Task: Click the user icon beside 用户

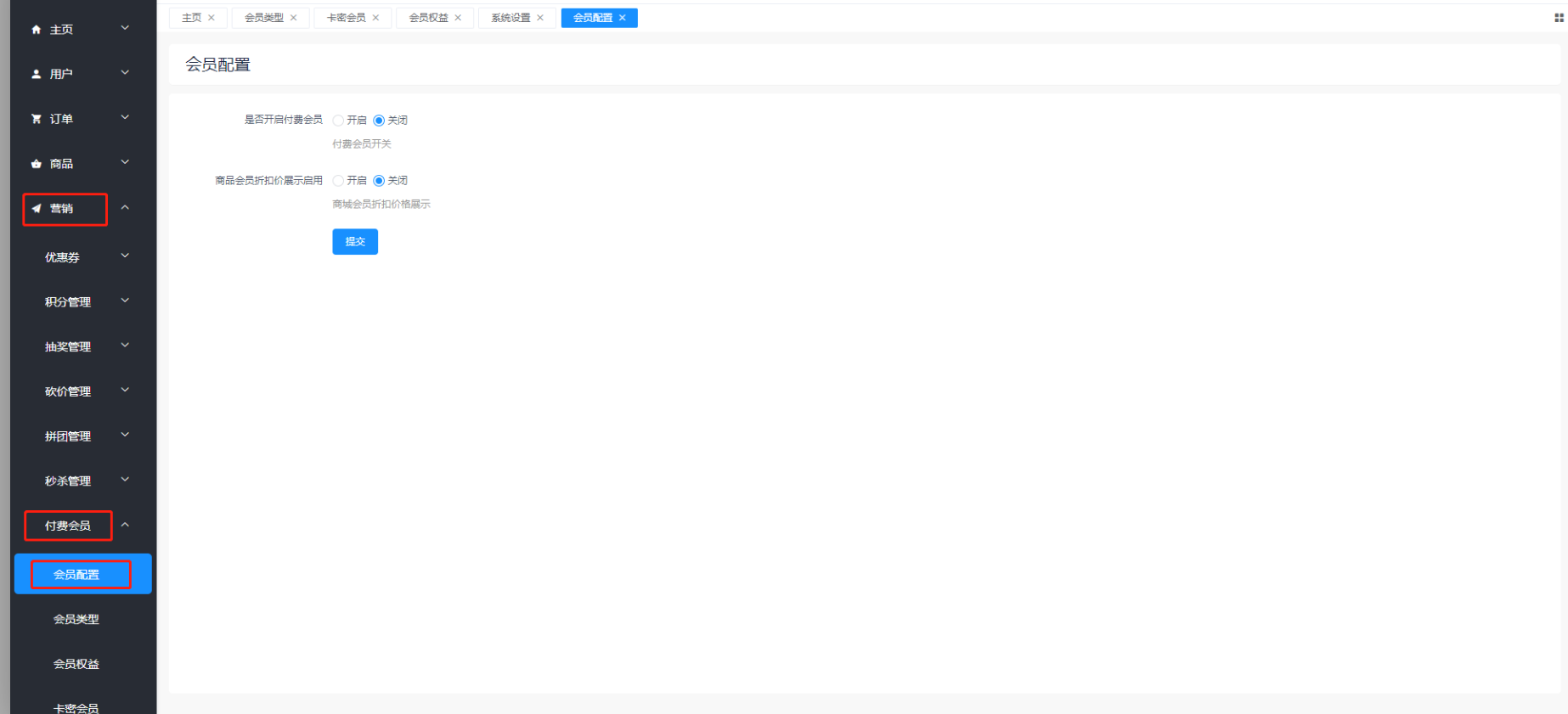Action: [36, 74]
